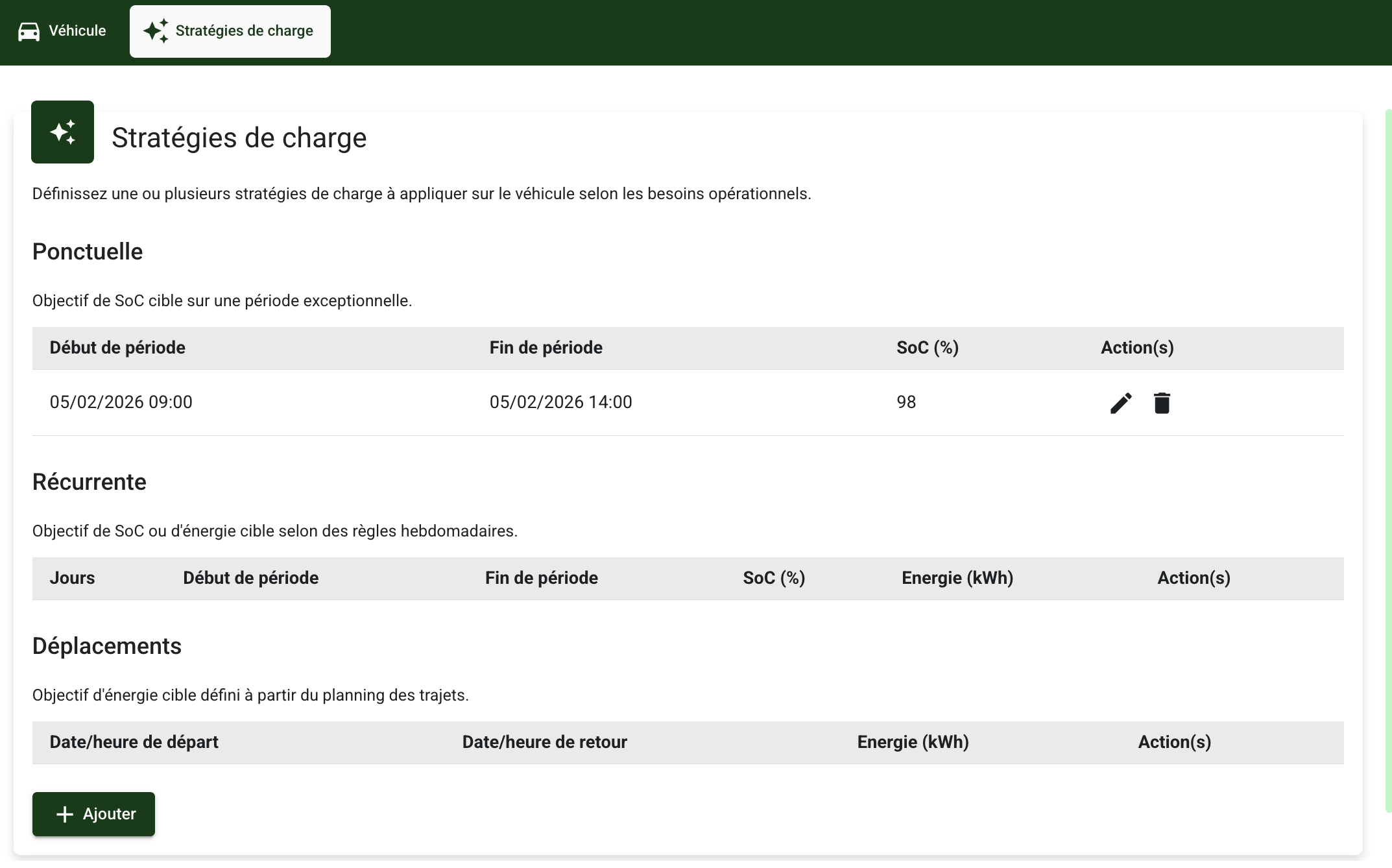Viewport: 1392px width, 868px height.
Task: Click the Début de période header in Ponctuelle
Action: [117, 348]
